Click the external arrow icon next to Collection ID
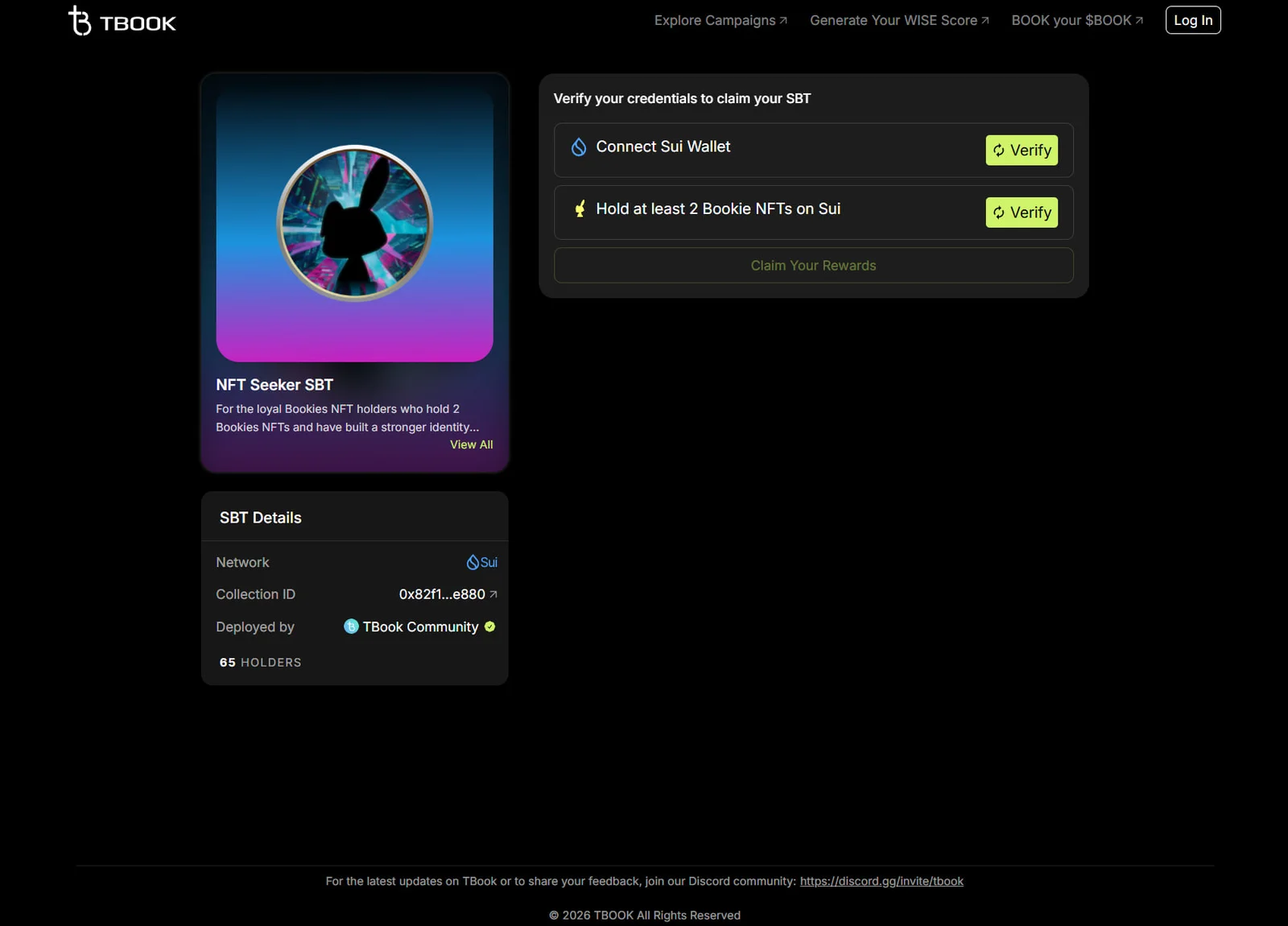The height and width of the screenshot is (926, 1288). pos(493,594)
